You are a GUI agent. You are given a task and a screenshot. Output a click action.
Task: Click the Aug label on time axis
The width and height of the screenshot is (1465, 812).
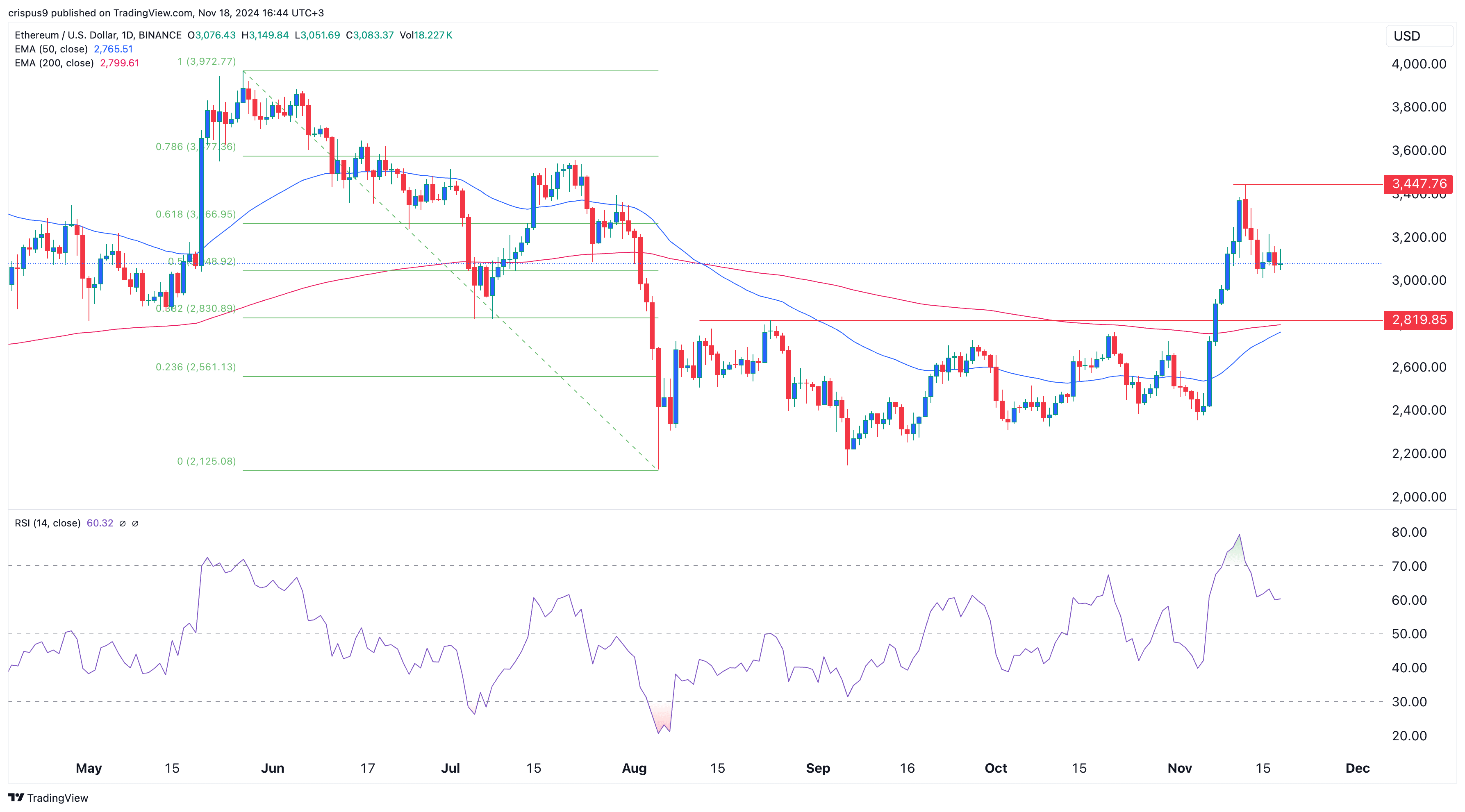click(x=634, y=768)
